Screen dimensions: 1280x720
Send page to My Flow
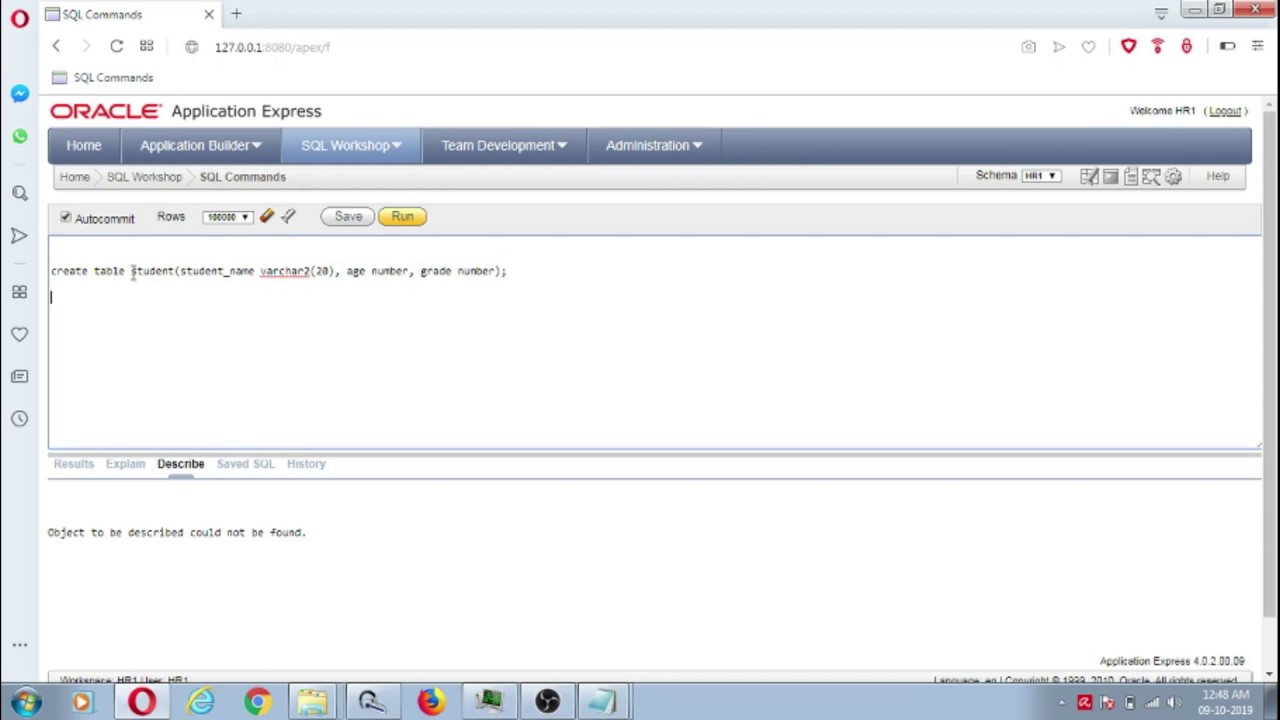[1059, 46]
